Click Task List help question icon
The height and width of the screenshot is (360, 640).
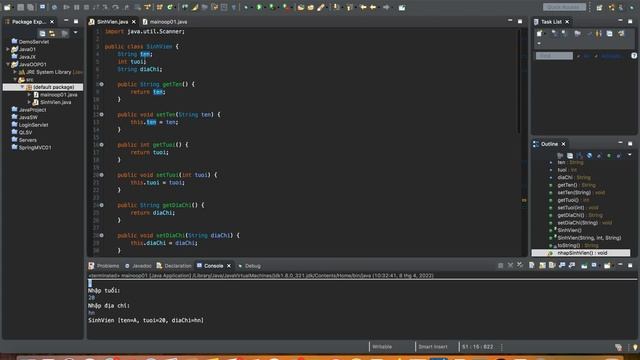click(x=634, y=56)
